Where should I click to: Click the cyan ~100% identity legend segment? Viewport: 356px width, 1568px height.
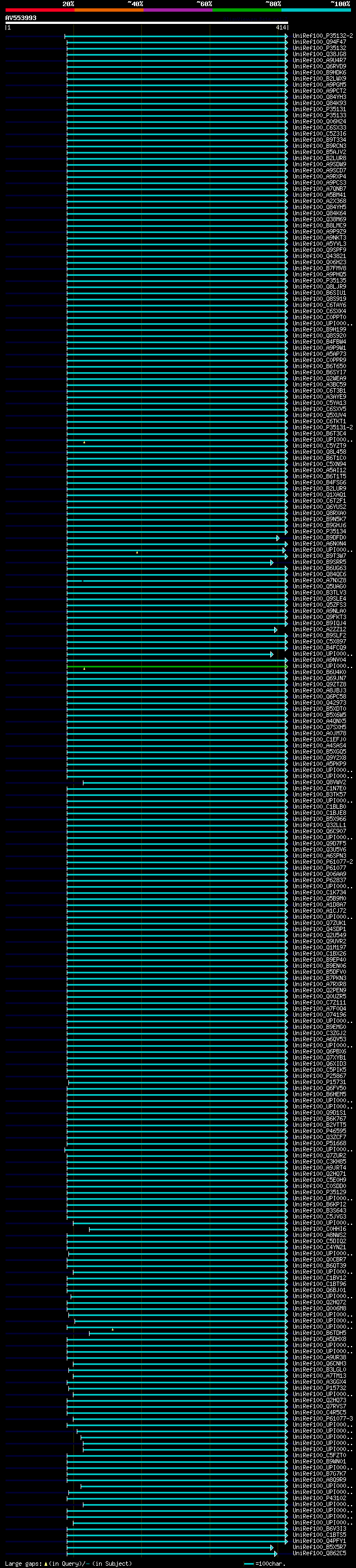(316, 10)
